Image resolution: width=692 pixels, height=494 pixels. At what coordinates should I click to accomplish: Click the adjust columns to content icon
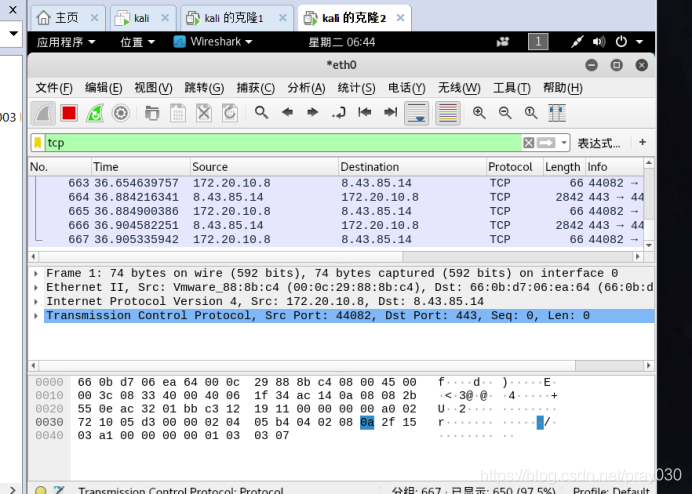point(557,113)
